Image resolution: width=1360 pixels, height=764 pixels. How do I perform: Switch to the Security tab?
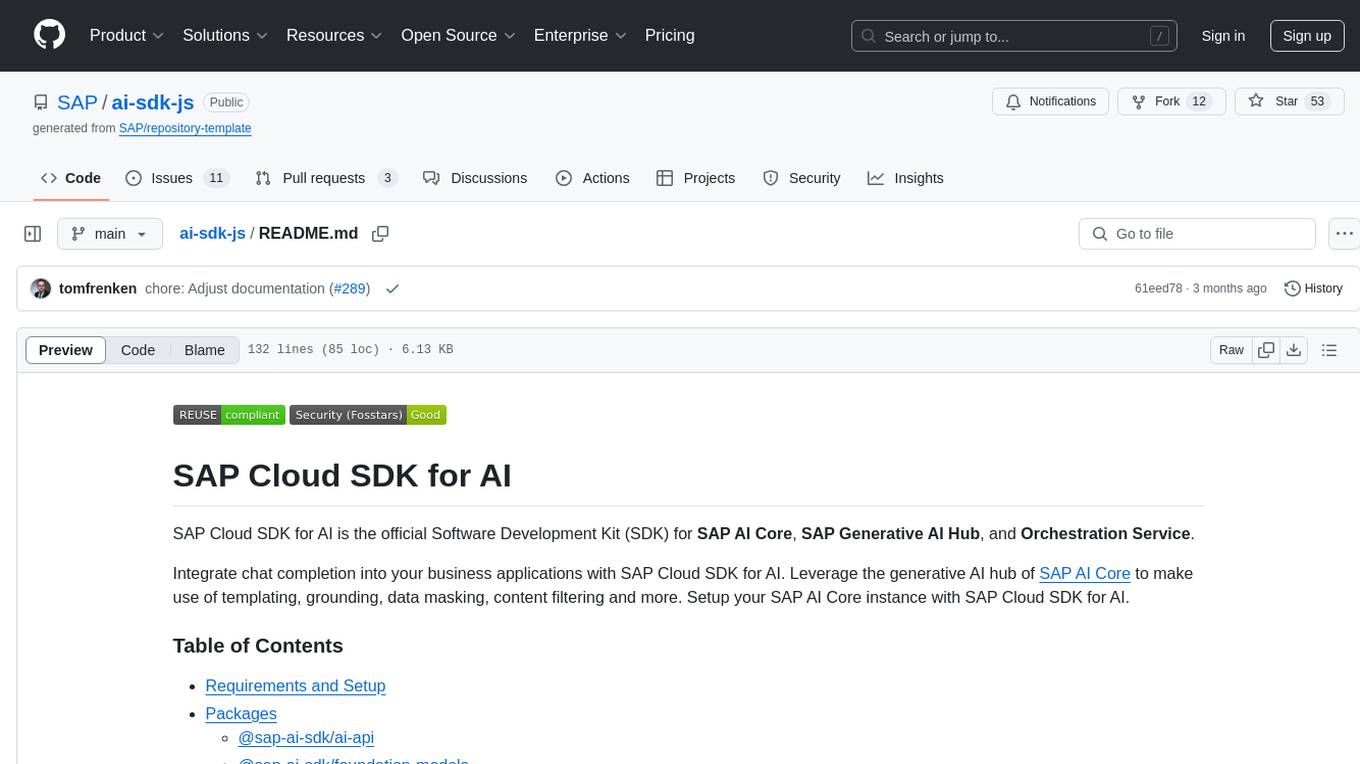801,178
